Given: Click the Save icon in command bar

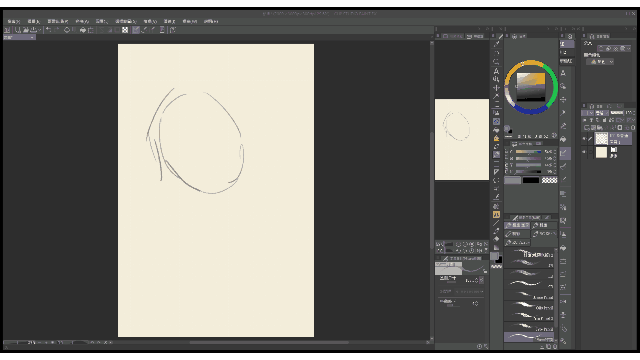Looking at the screenshot, I should [x=34, y=30].
